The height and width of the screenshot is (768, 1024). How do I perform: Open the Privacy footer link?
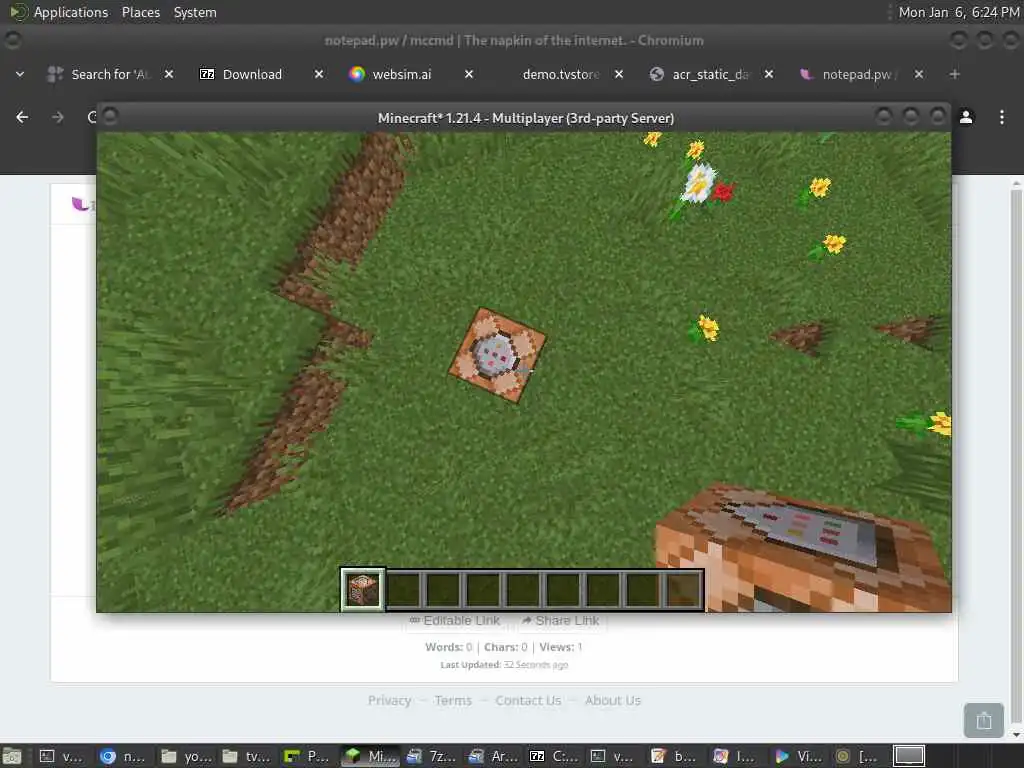pos(389,700)
